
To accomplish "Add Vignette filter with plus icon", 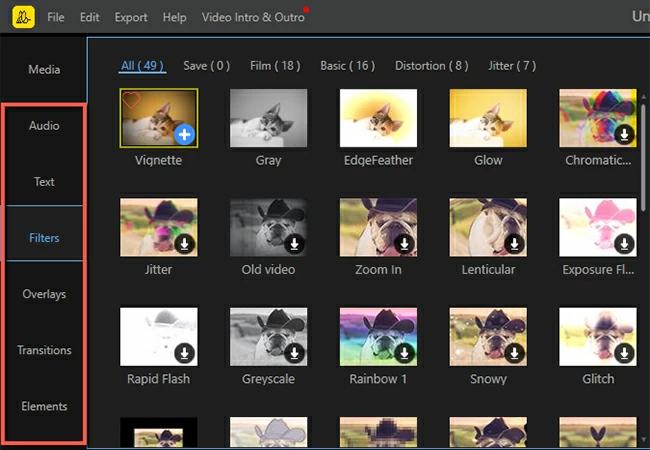I will coord(184,134).
